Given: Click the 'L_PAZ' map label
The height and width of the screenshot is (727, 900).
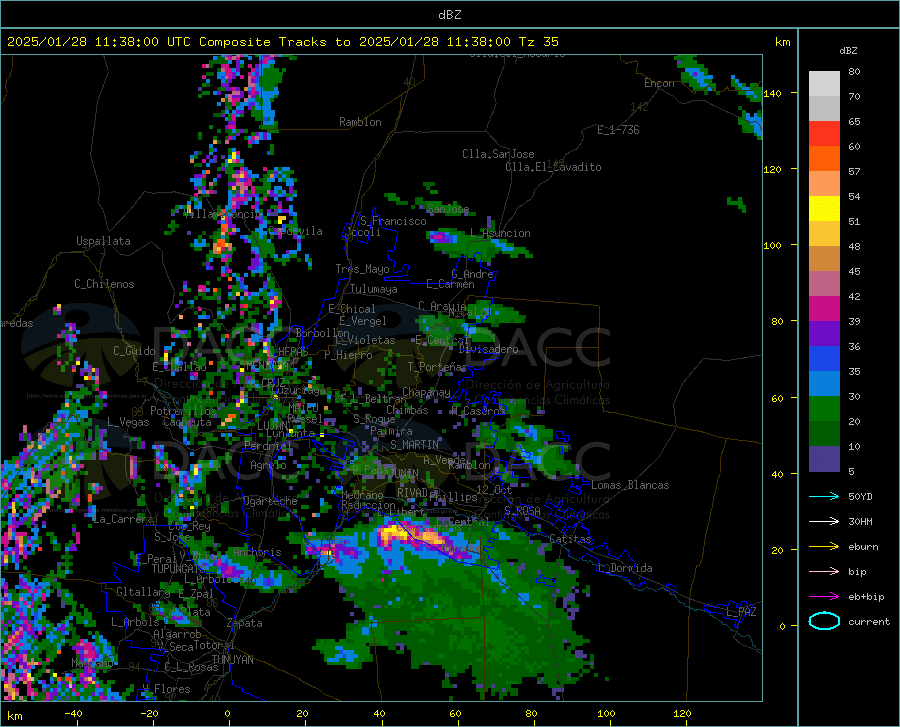Looking at the screenshot, I should coord(741,612).
